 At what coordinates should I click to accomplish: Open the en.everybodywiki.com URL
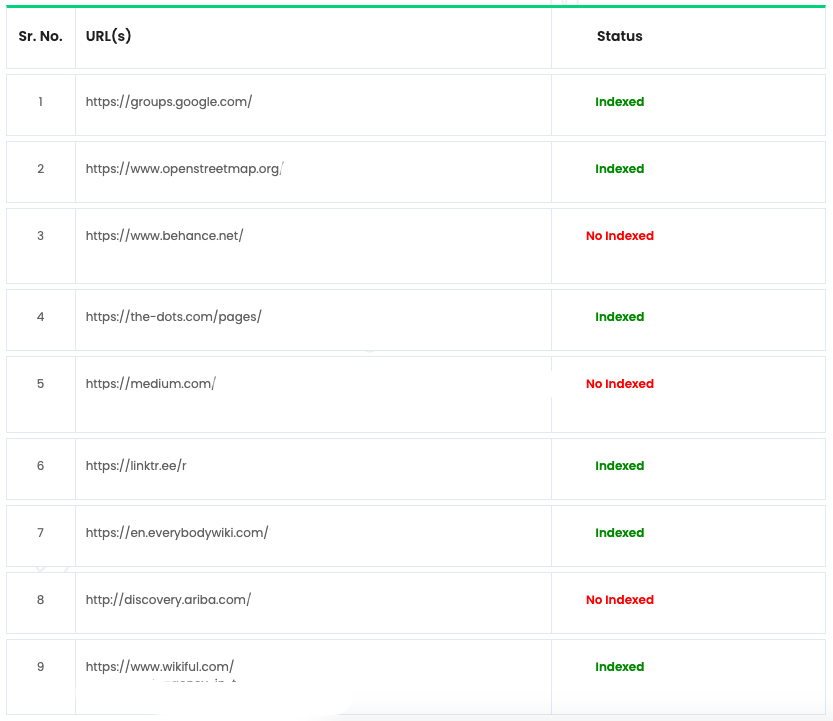click(x=177, y=532)
